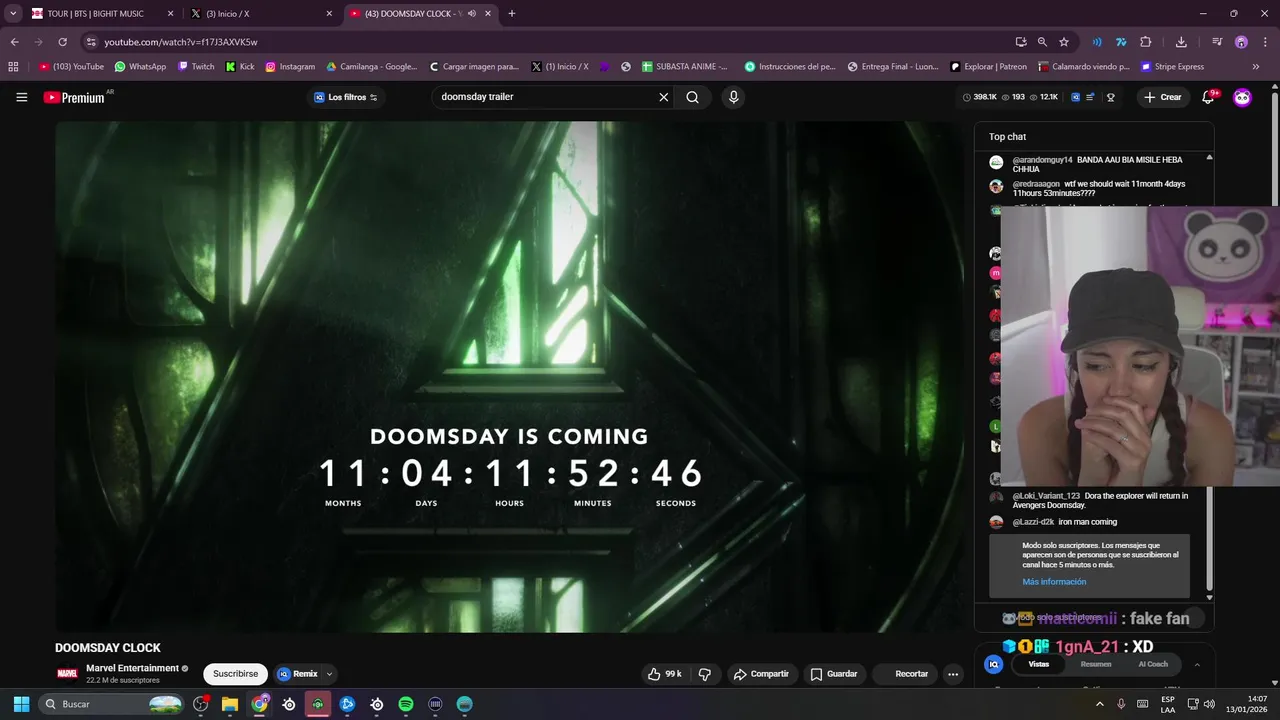
Task: Collapse the vidIQ panel chevron
Action: pos(1197,664)
